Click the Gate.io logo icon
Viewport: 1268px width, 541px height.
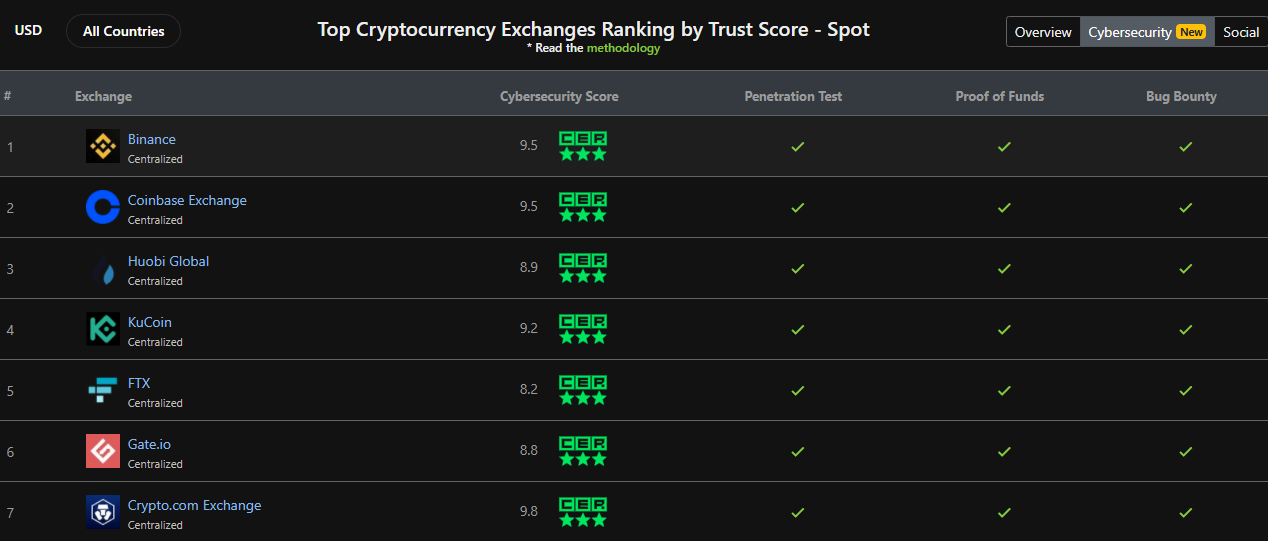click(x=103, y=452)
